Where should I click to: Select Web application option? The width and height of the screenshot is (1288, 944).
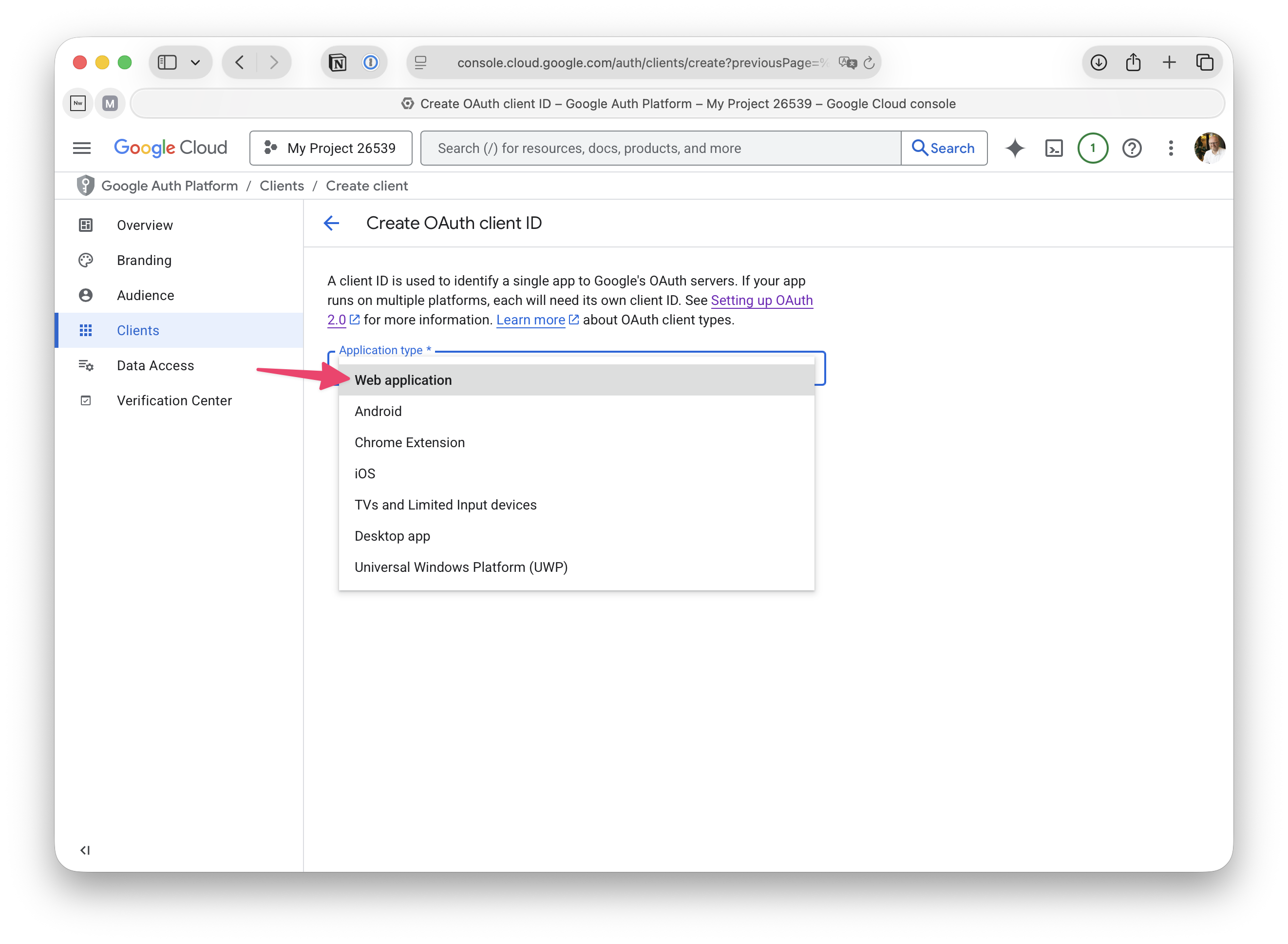point(403,380)
